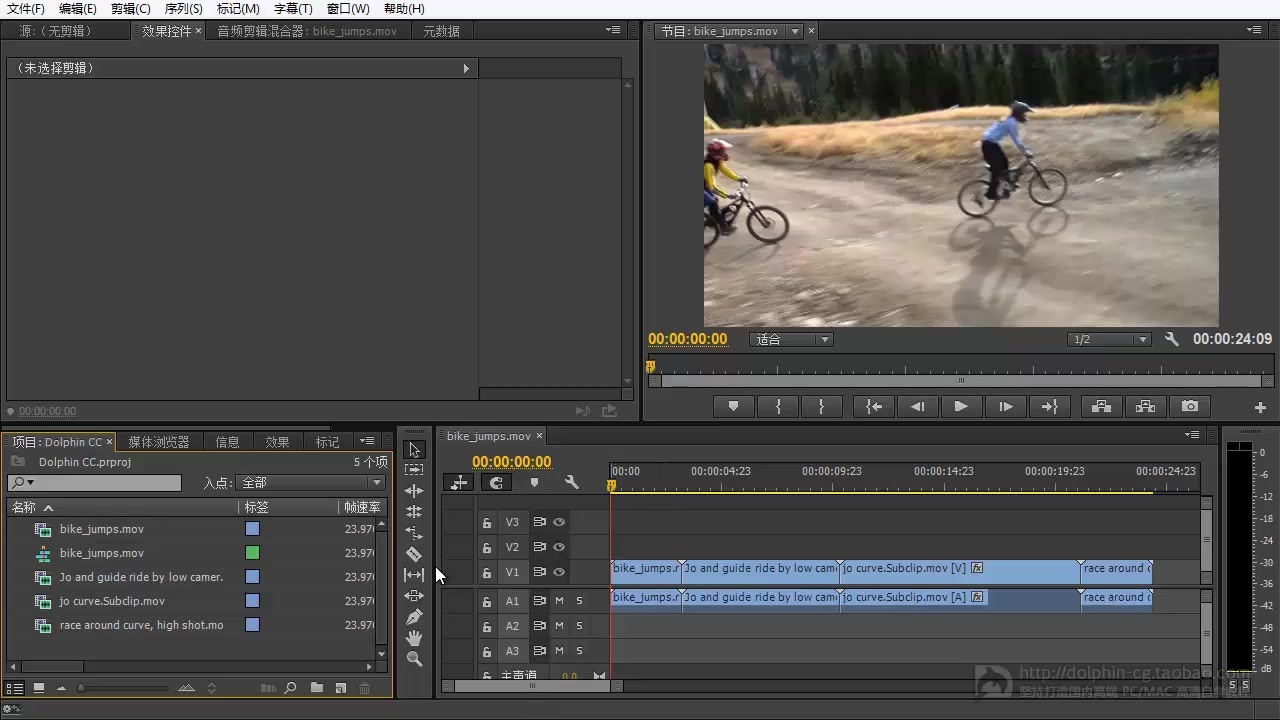Select the Razor tool
This screenshot has height=720, width=1280.
click(x=414, y=554)
